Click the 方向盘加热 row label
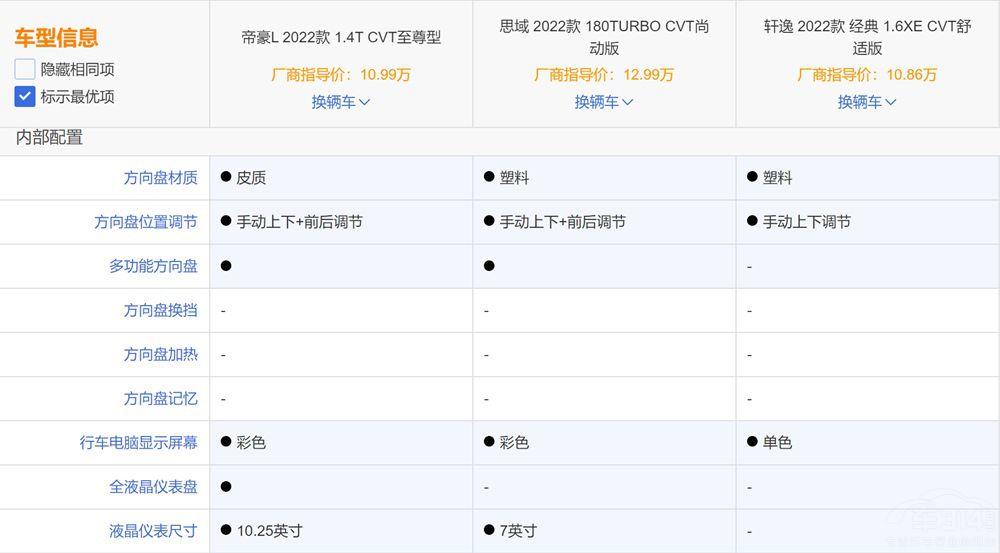Image resolution: width=1000 pixels, height=553 pixels. click(x=160, y=354)
